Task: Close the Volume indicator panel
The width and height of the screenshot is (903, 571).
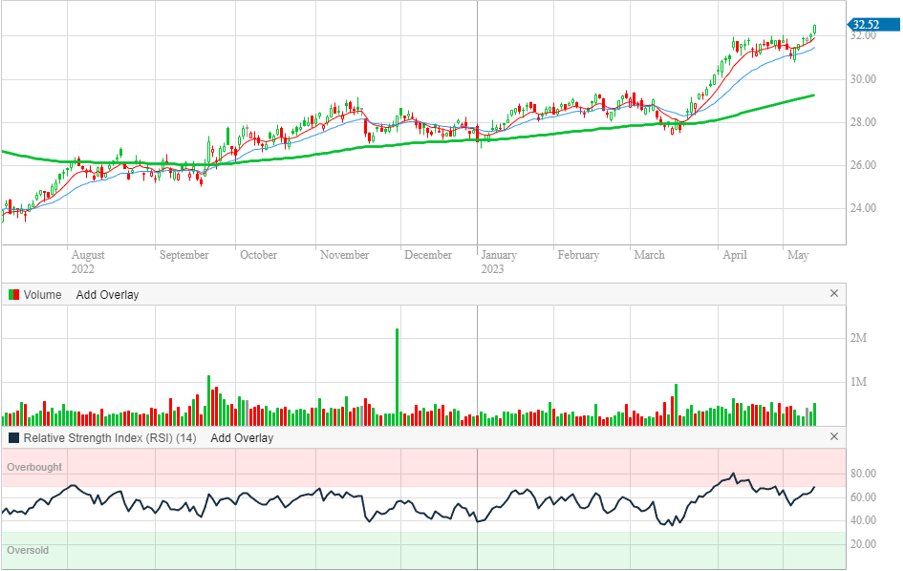Action: point(834,294)
